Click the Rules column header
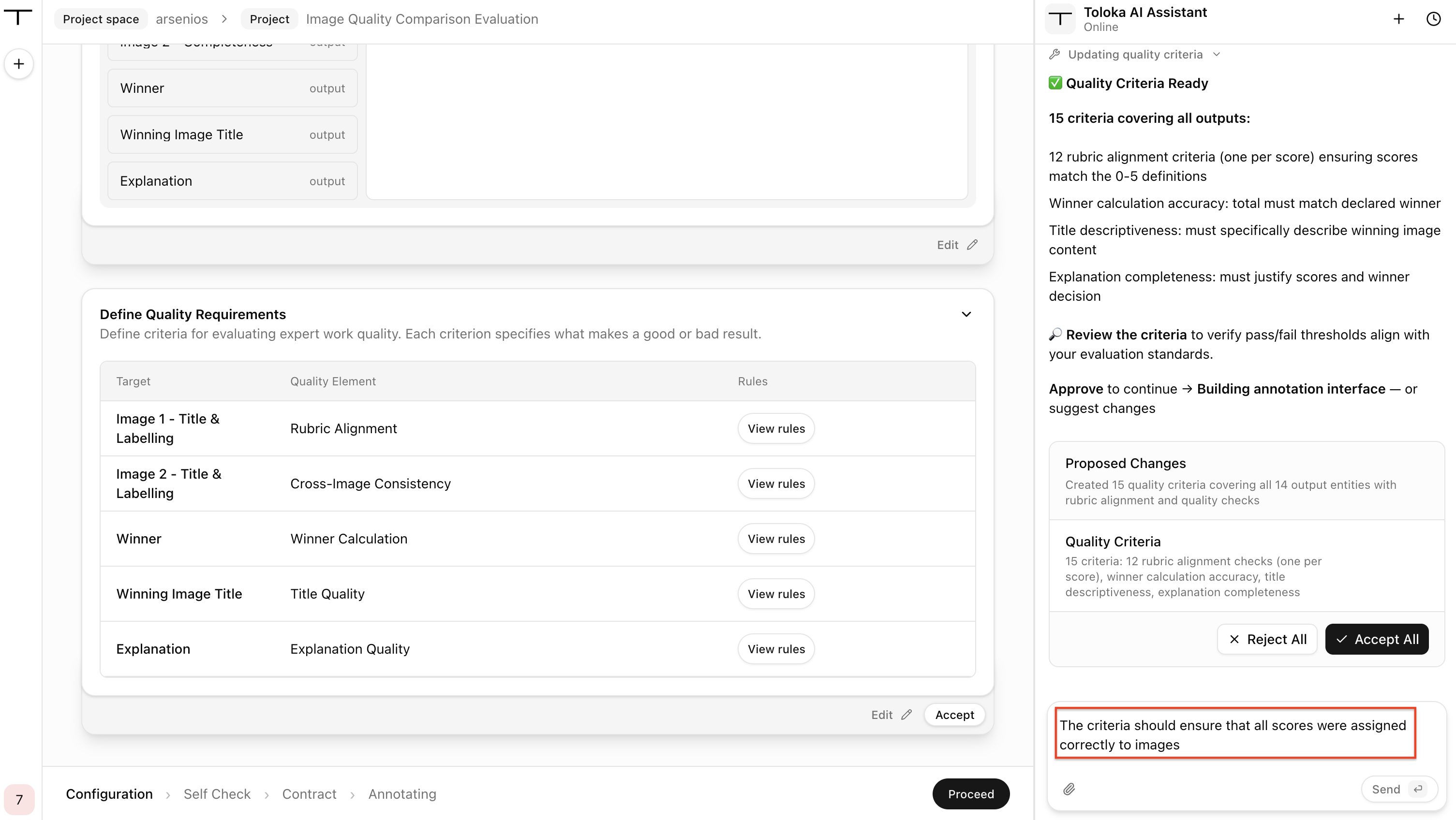 [752, 381]
